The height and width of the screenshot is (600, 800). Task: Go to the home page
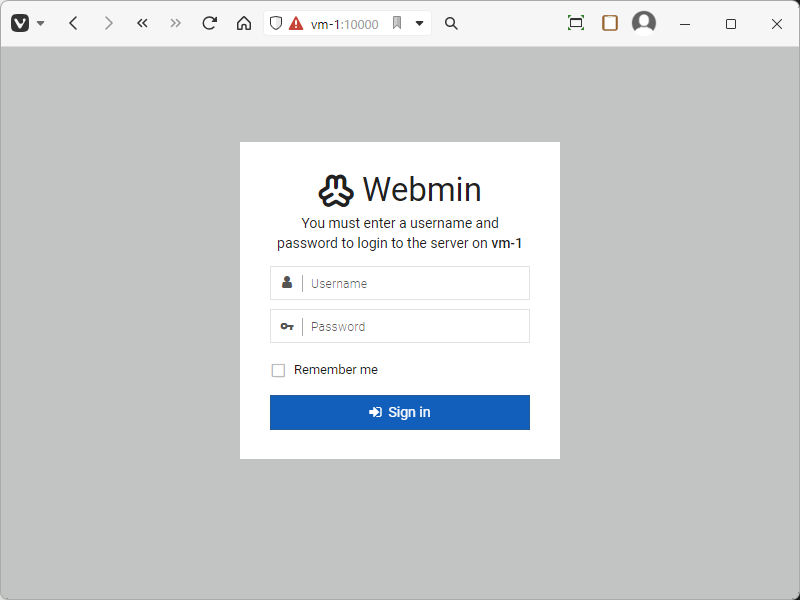click(244, 23)
